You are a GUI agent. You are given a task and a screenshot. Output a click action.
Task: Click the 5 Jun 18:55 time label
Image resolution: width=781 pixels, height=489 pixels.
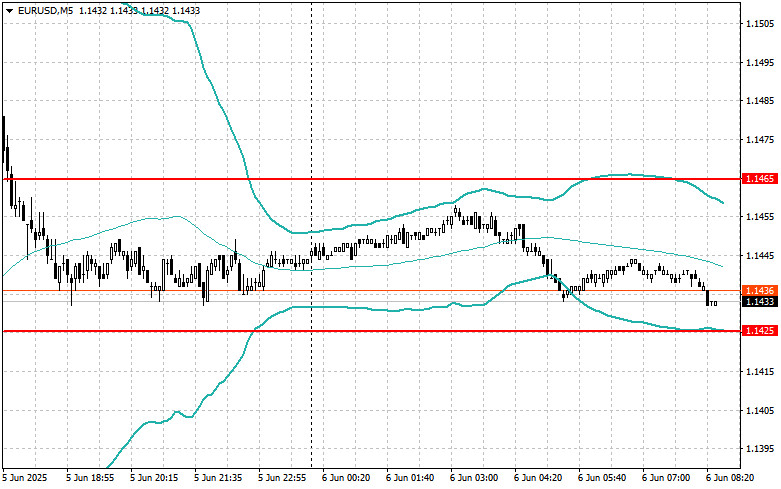pos(90,478)
